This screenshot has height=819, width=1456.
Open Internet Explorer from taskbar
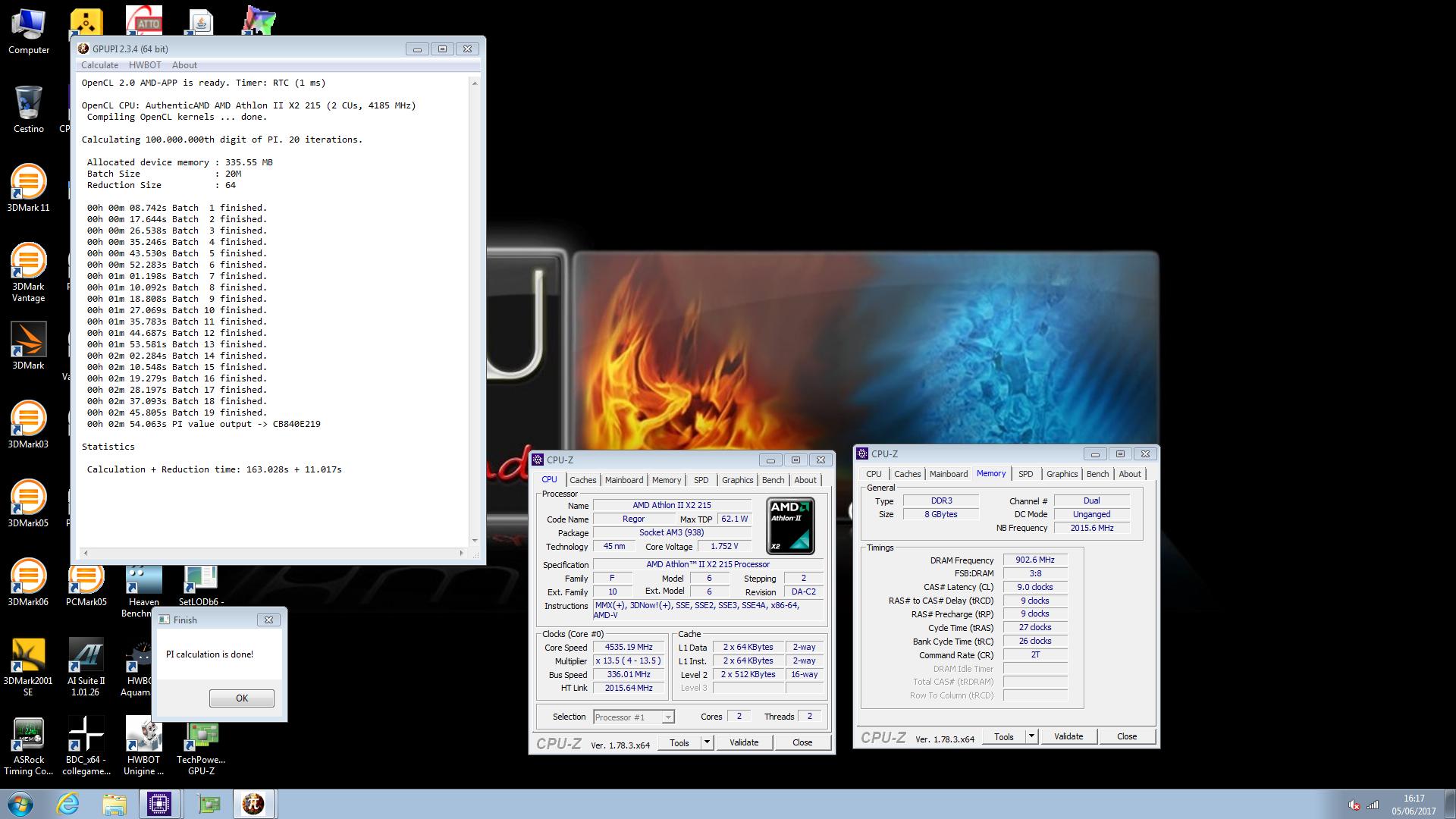(68, 804)
